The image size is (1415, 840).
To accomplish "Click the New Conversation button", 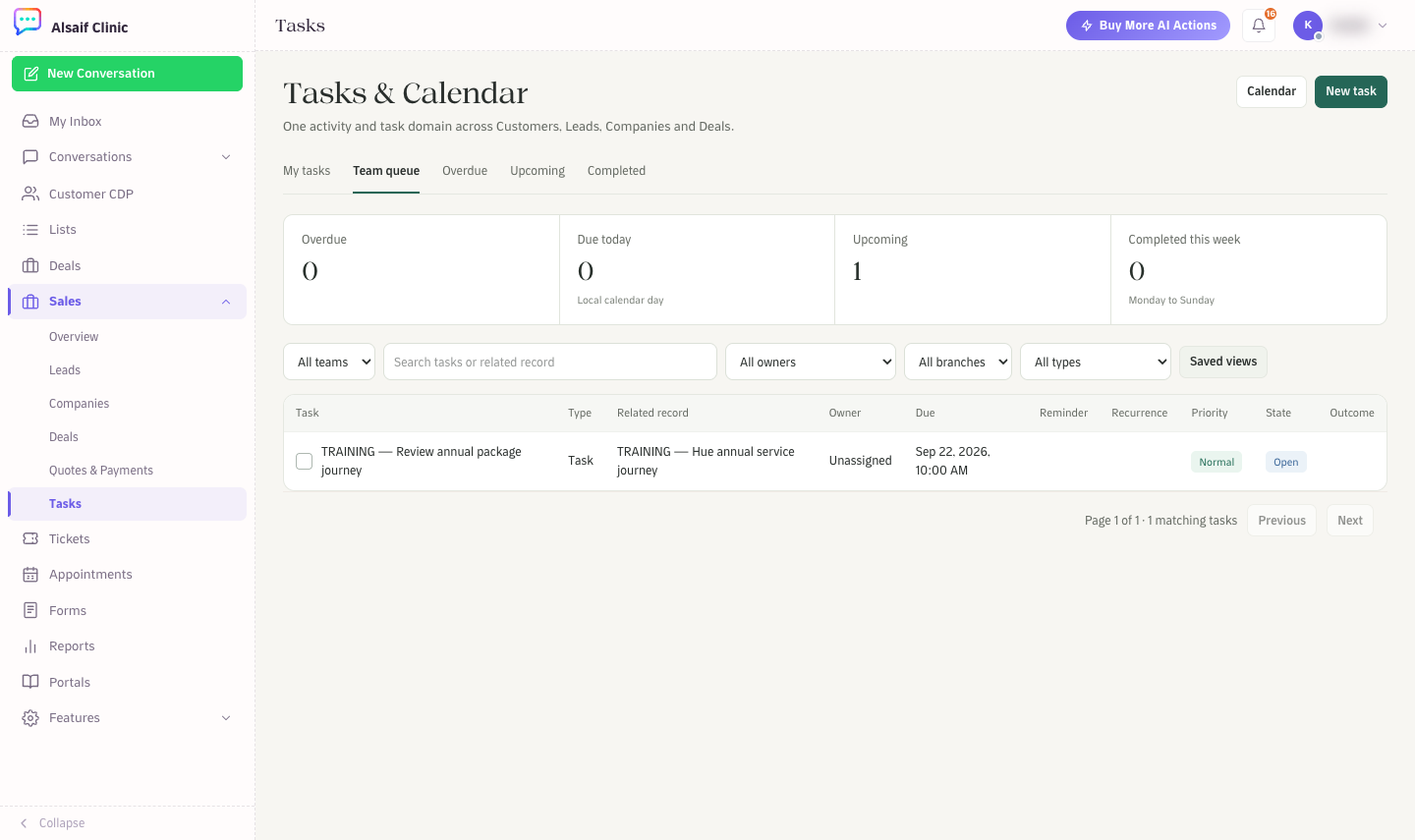I will pyautogui.click(x=127, y=74).
